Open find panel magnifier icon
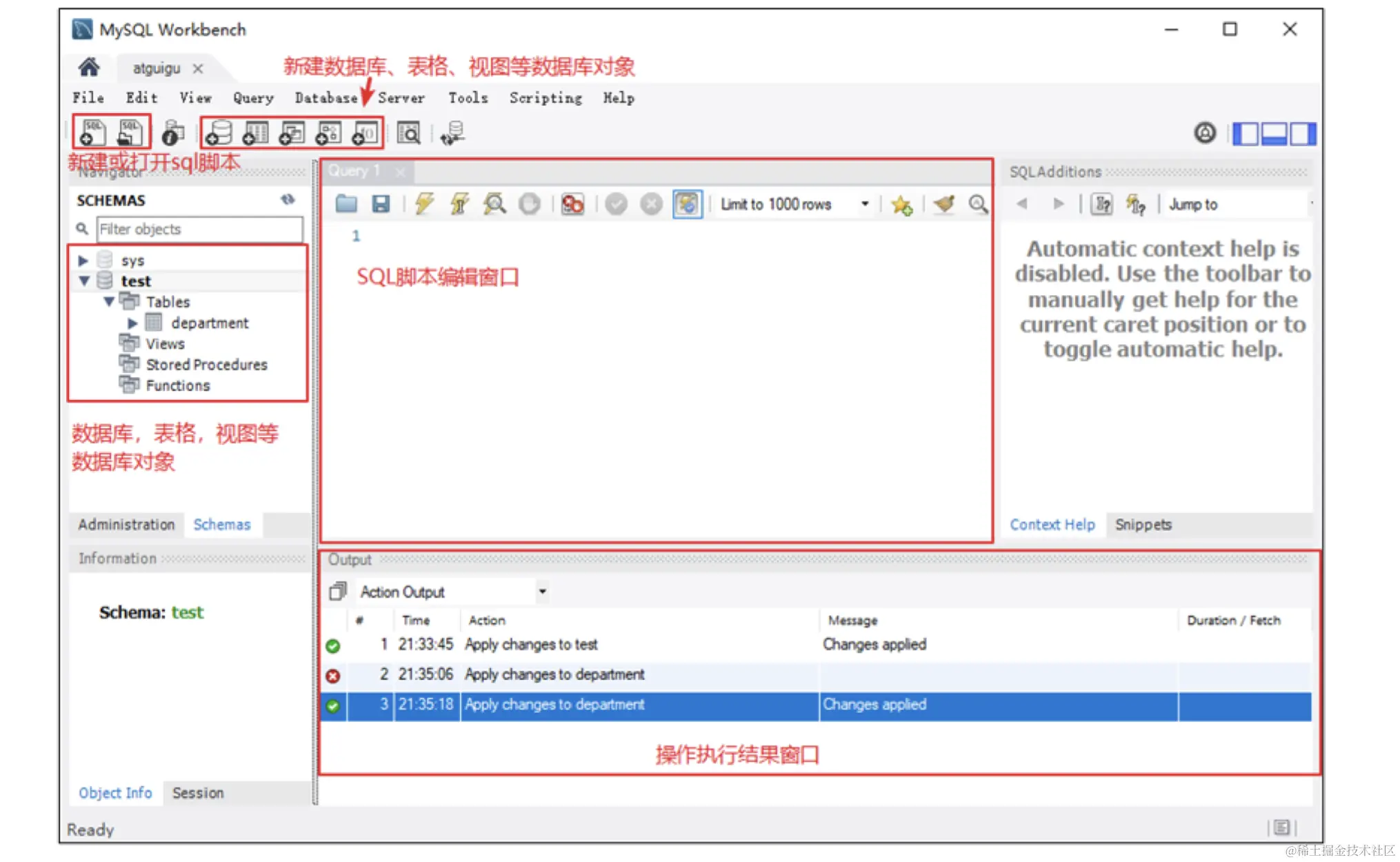Screen dimensions: 1400x862 [978, 204]
